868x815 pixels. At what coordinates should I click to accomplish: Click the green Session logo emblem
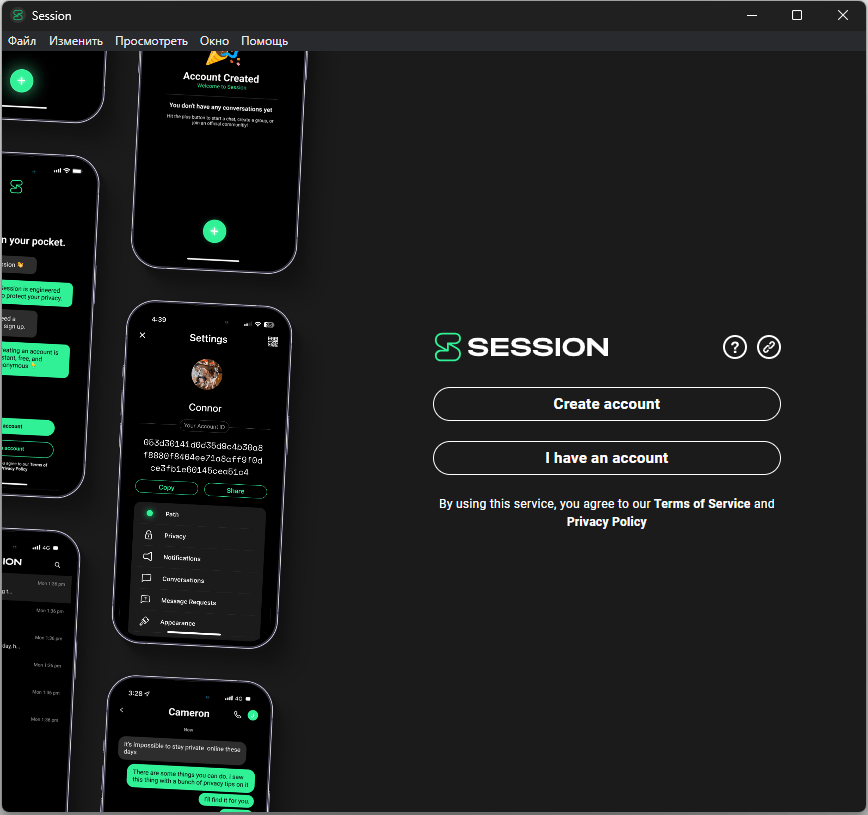tap(448, 347)
